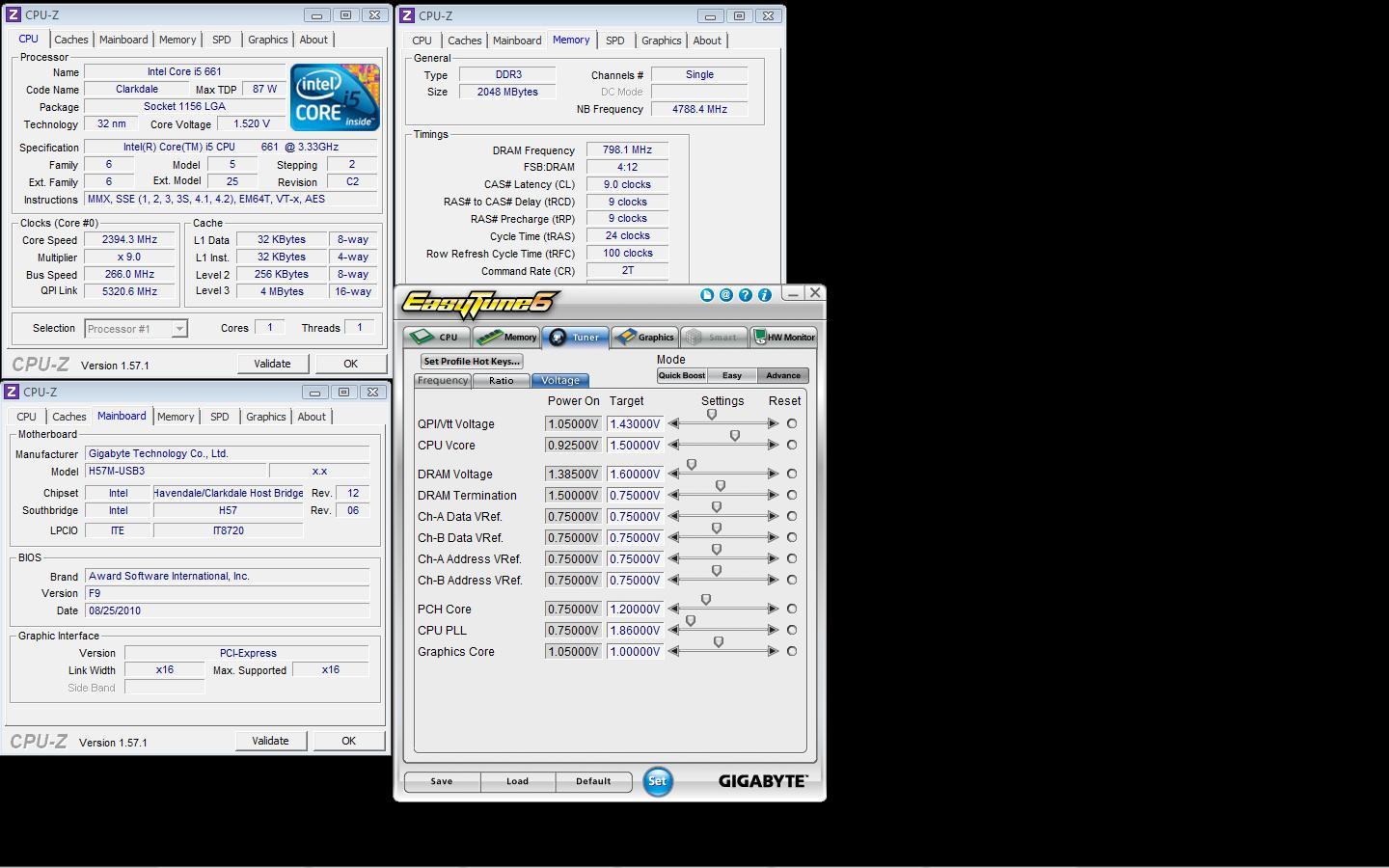Click Default button in EasyTune6
Screen dimensions: 1389x868
(x=593, y=781)
